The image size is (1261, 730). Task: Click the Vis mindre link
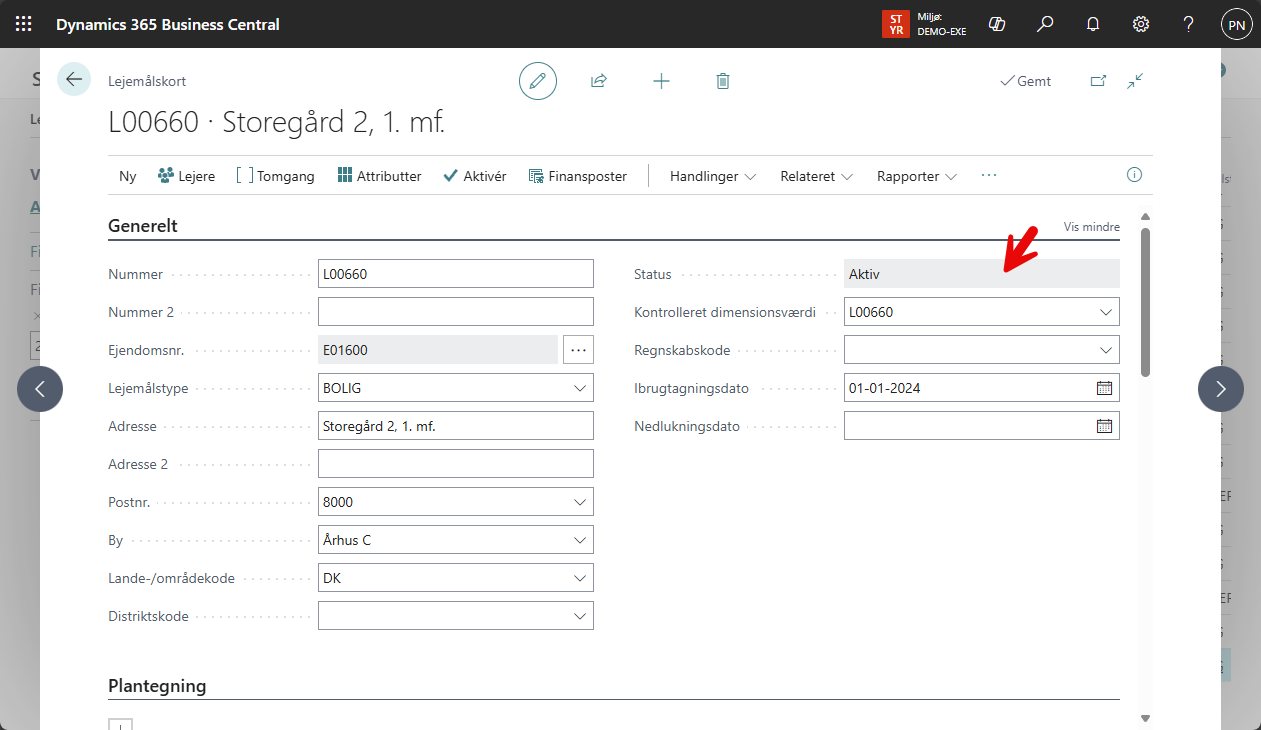click(x=1091, y=227)
